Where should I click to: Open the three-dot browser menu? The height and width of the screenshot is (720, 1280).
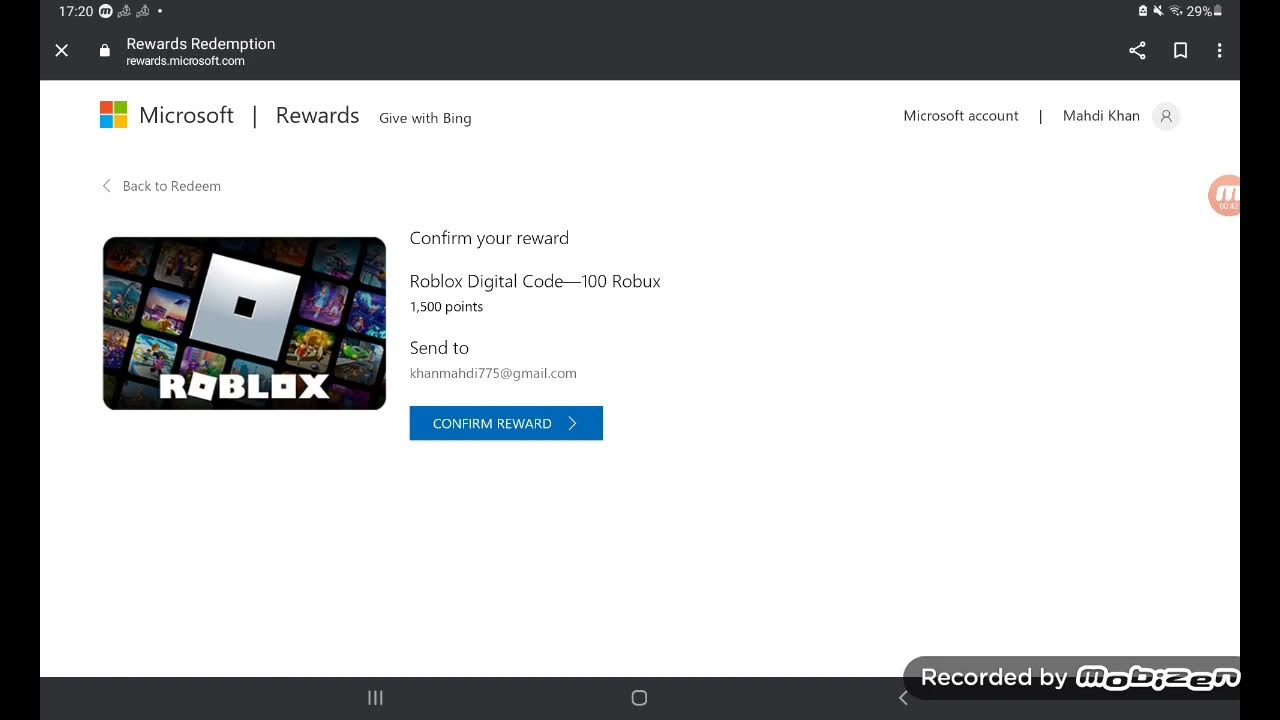[x=1219, y=51]
